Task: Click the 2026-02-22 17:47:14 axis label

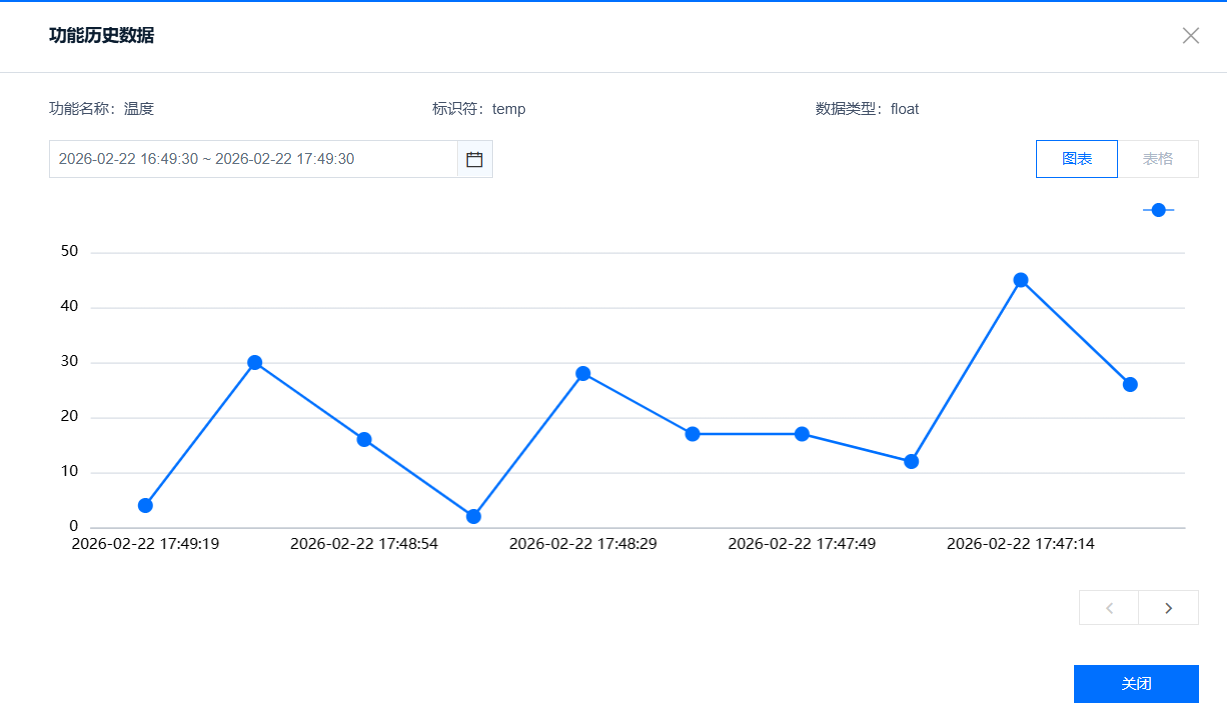Action: (x=1020, y=544)
